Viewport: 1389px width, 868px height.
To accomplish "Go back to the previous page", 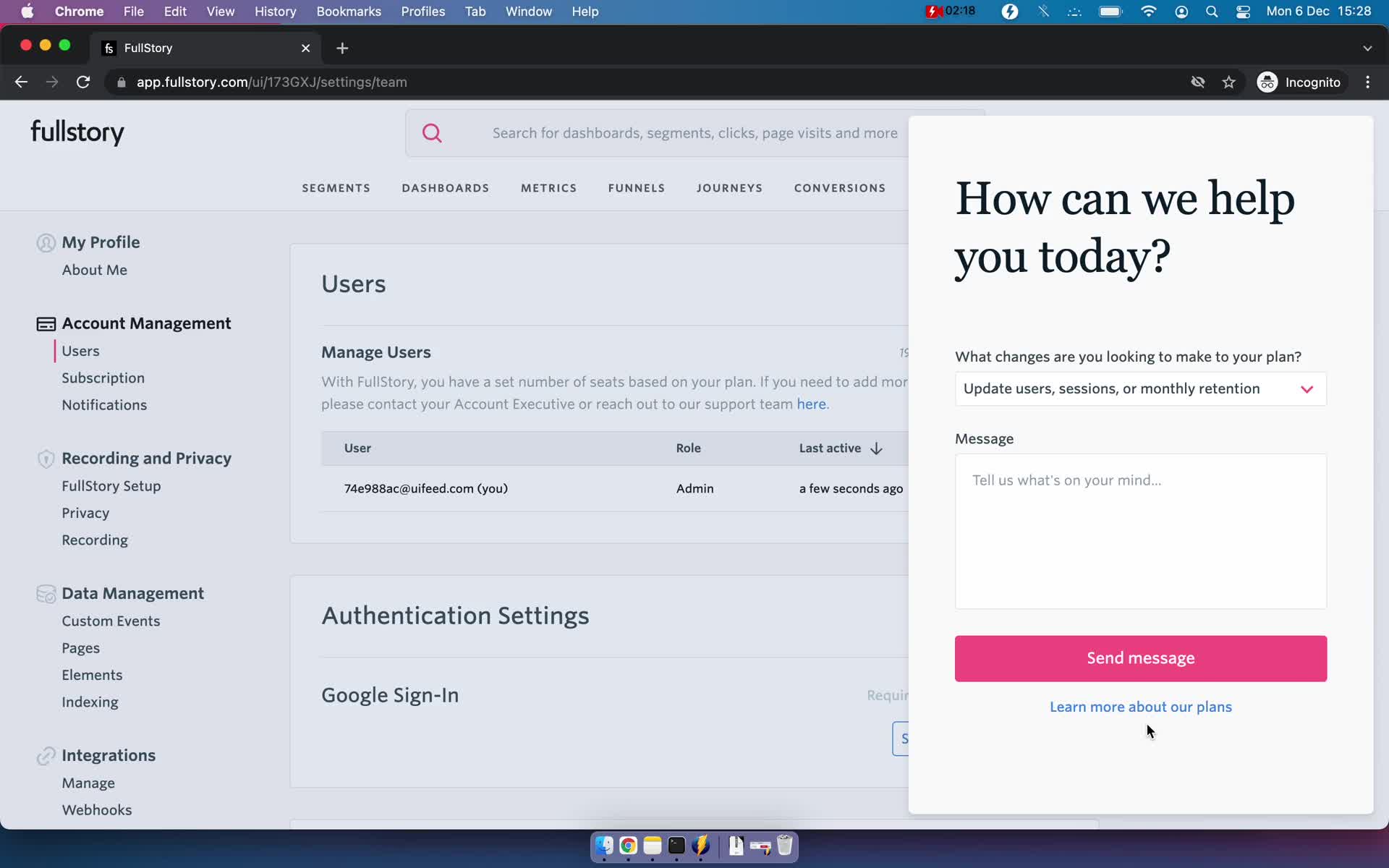I will coord(21,82).
